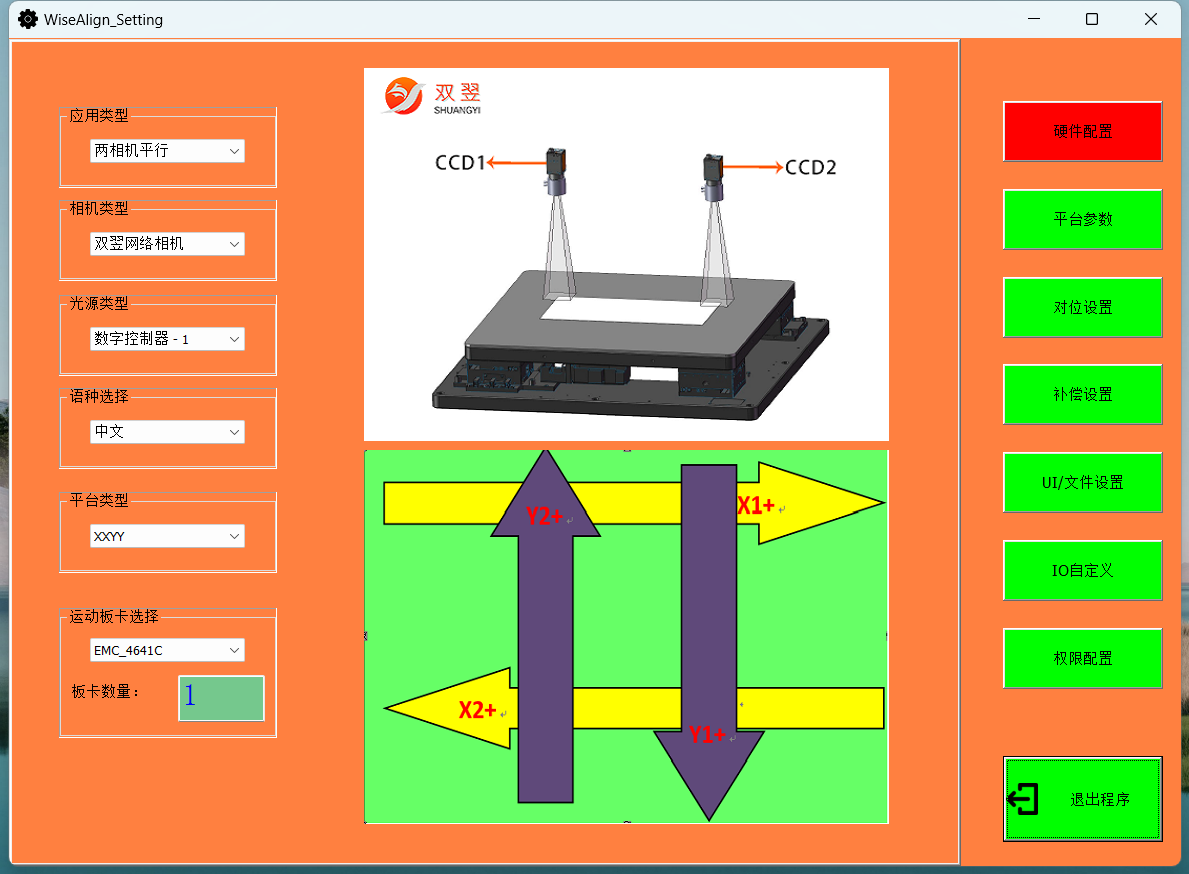Switch to the 平台参数 page
Screen dimensions: 1189x874
tap(1082, 219)
